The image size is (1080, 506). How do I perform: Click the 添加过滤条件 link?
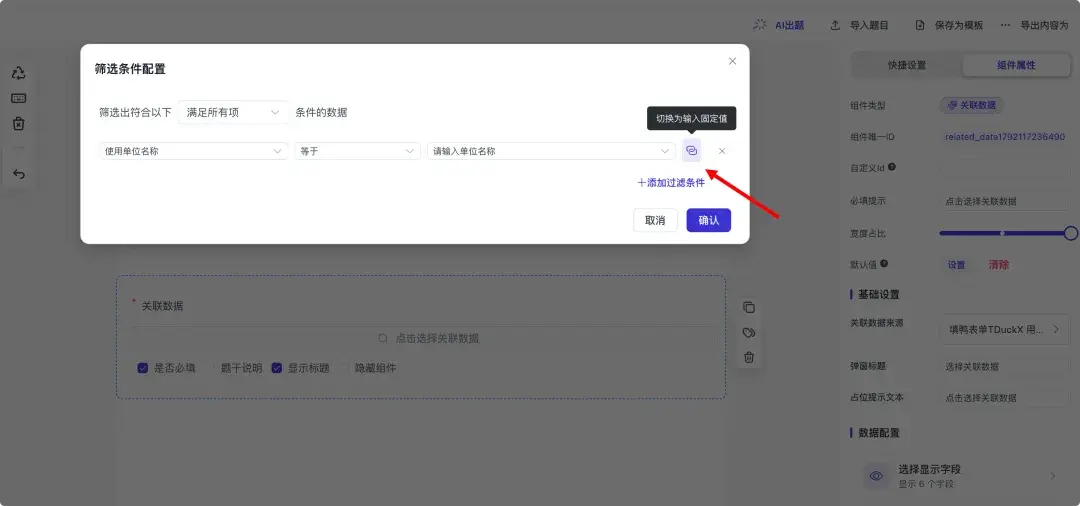tap(671, 182)
